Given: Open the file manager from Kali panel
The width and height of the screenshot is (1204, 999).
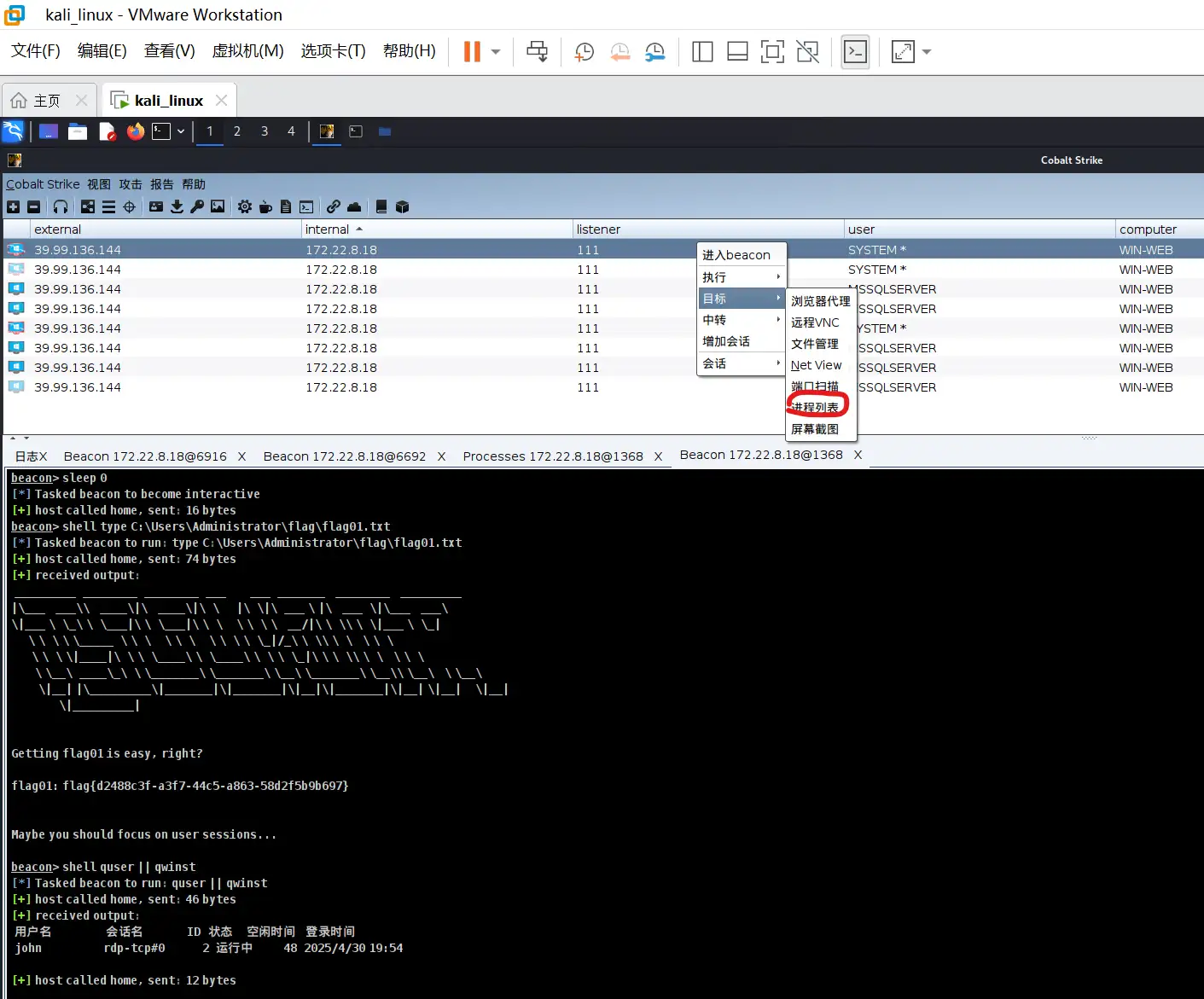Looking at the screenshot, I should (78, 131).
